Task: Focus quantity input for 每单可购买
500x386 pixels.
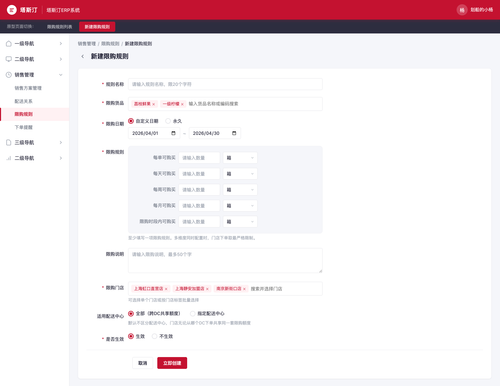Action: (x=199, y=158)
